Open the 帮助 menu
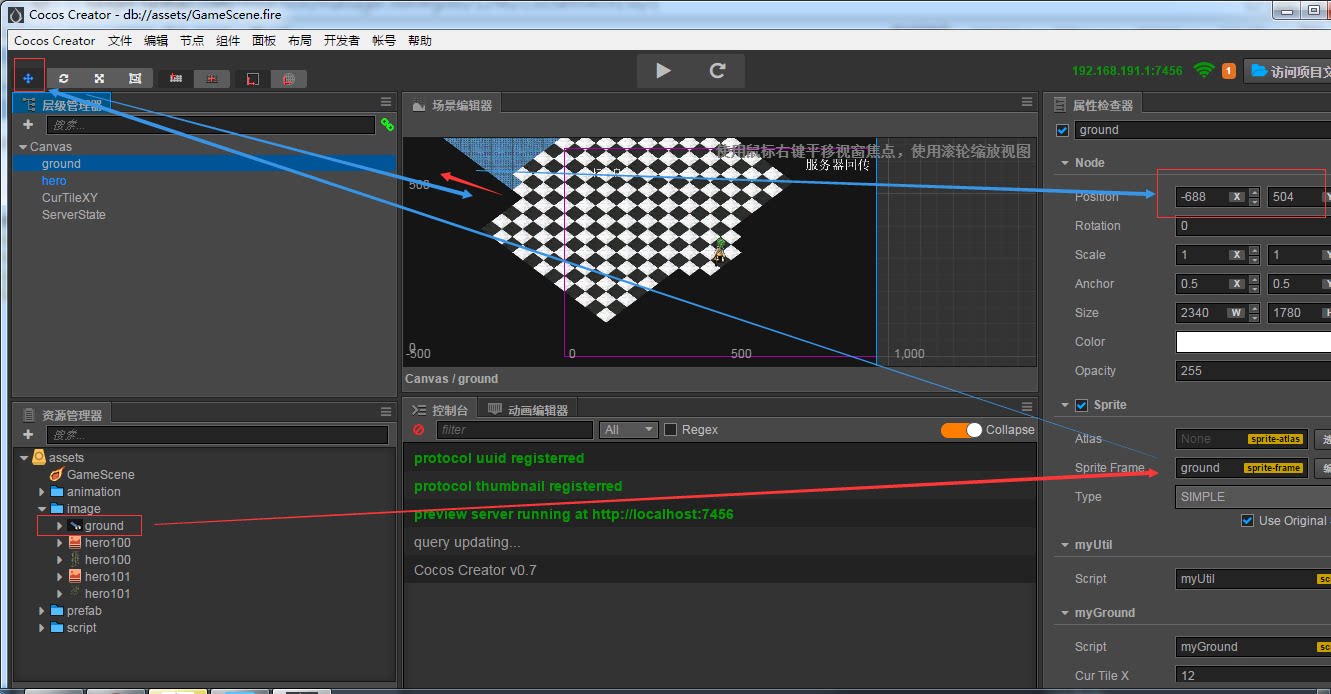 point(420,41)
